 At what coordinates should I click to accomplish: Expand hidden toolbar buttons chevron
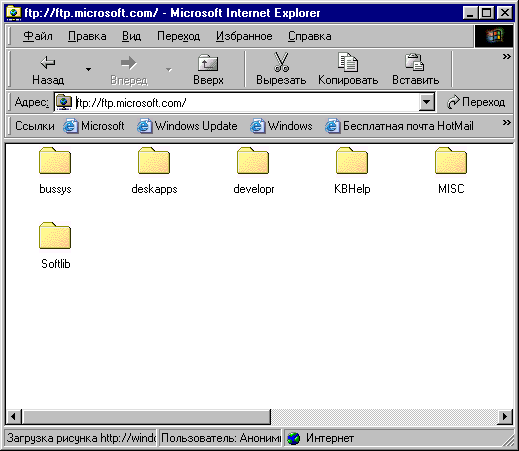click(x=507, y=57)
